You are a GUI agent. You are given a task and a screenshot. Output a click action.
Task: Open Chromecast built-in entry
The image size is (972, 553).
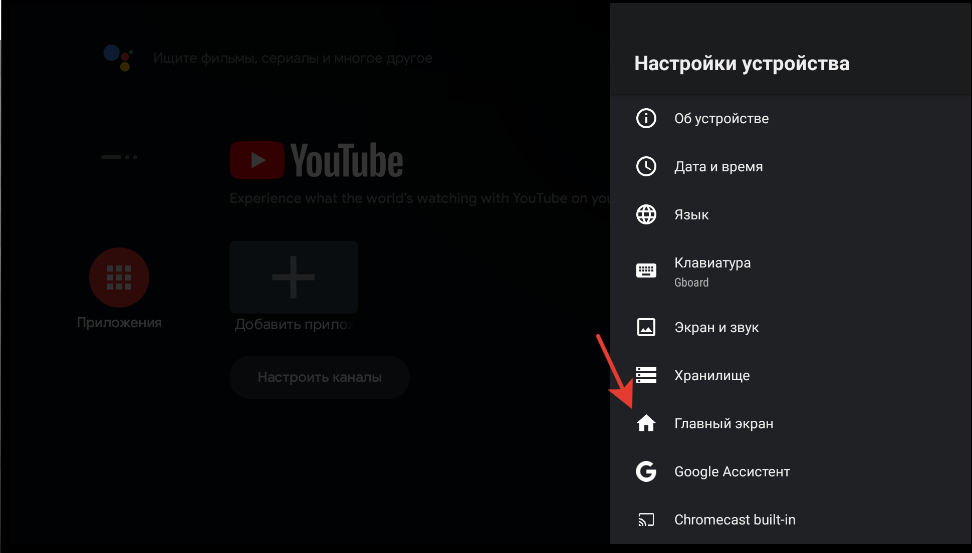coord(790,520)
